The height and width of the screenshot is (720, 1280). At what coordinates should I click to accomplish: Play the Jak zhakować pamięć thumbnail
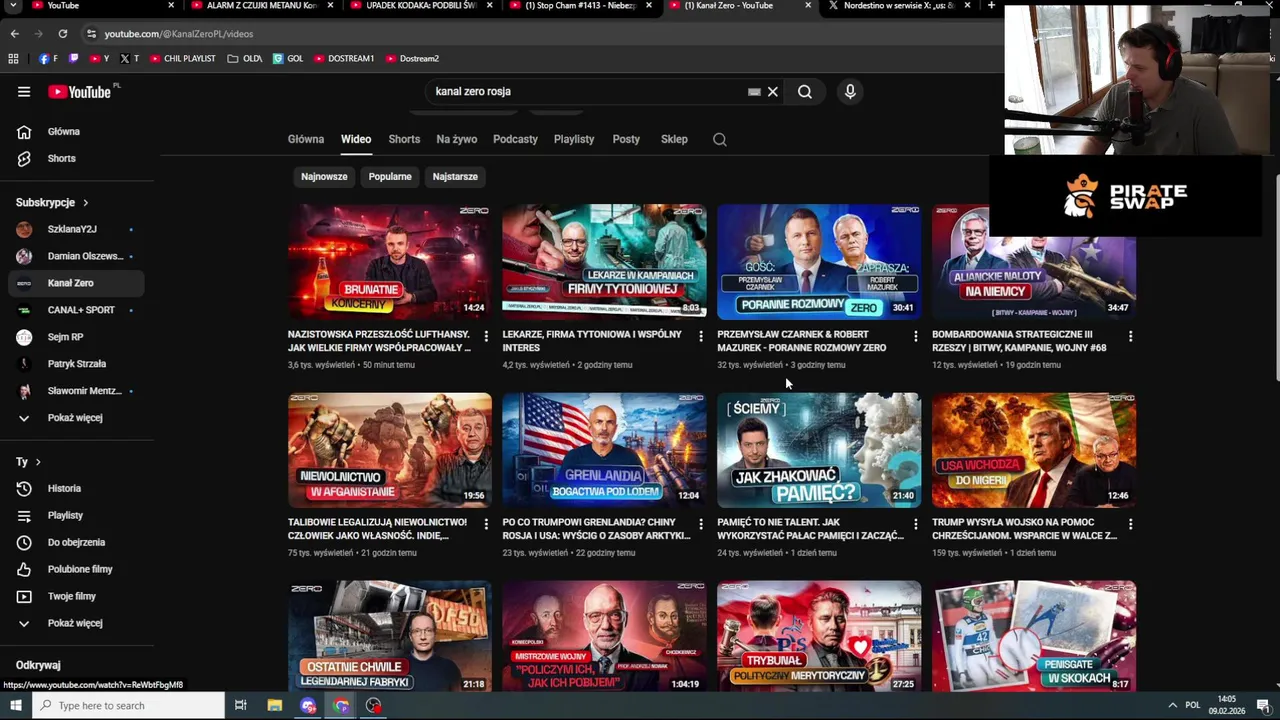819,449
